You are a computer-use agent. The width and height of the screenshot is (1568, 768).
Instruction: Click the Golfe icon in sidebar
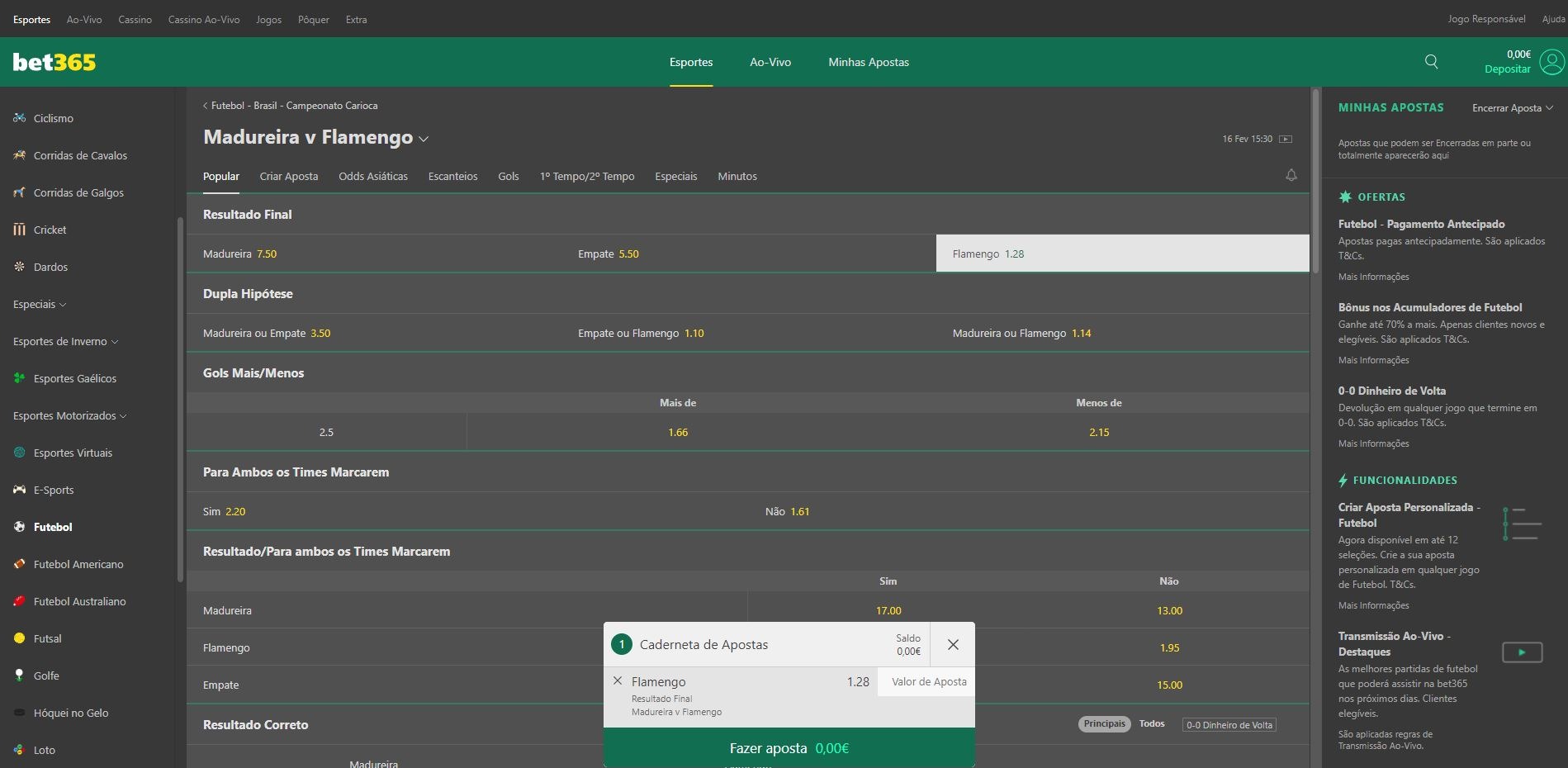pos(20,676)
